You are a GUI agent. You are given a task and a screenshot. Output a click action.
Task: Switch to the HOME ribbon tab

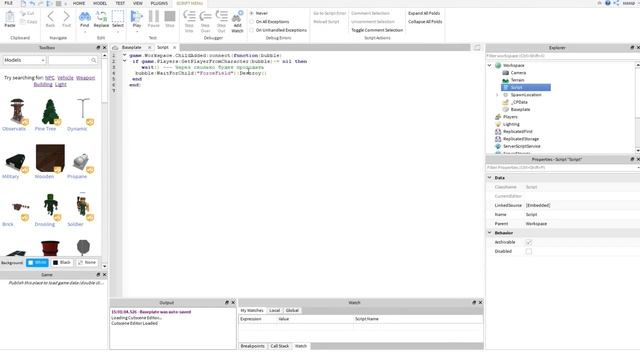[79, 3]
